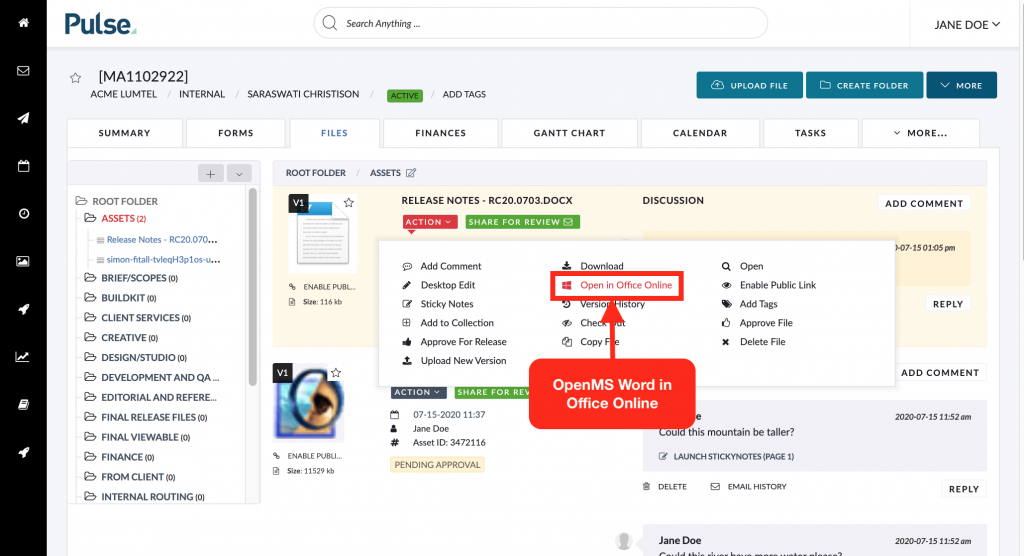Click the clock sidebar icon
Image resolution: width=1024 pixels, height=556 pixels.
click(24, 214)
